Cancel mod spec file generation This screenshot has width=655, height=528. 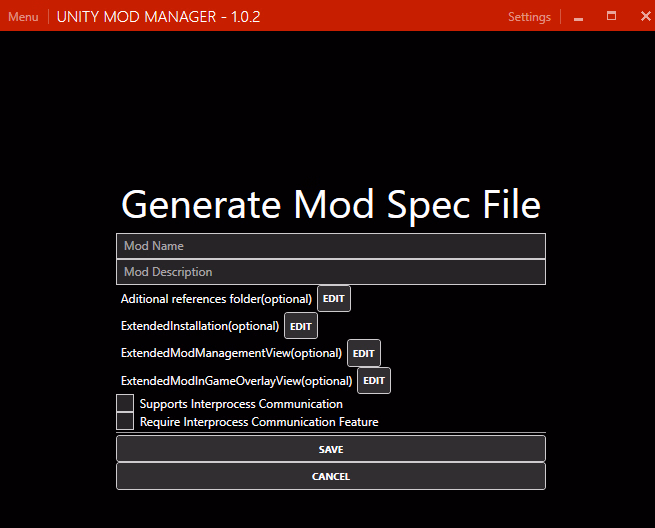330,477
